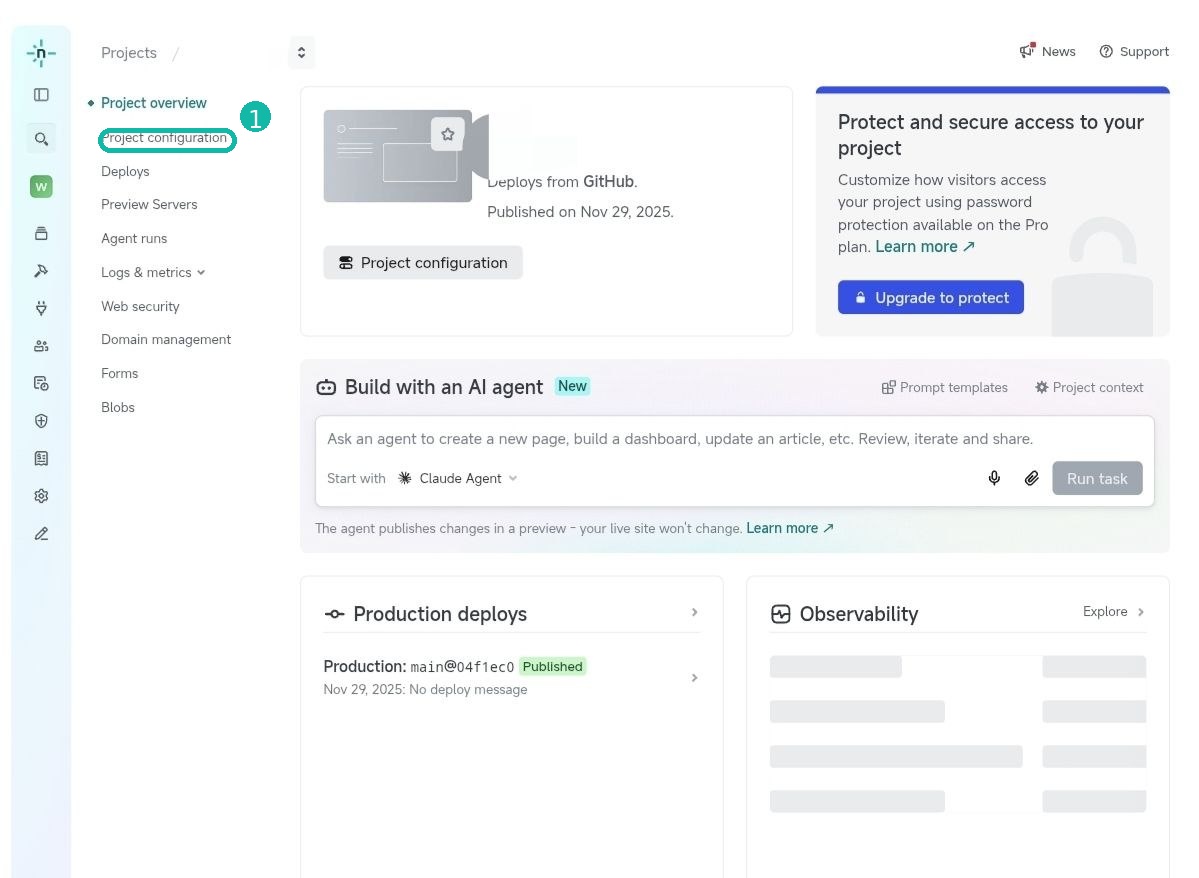Open the latest Production deploy main@04f1ec0
Viewport: 1199px width, 878px height.
pos(462,666)
